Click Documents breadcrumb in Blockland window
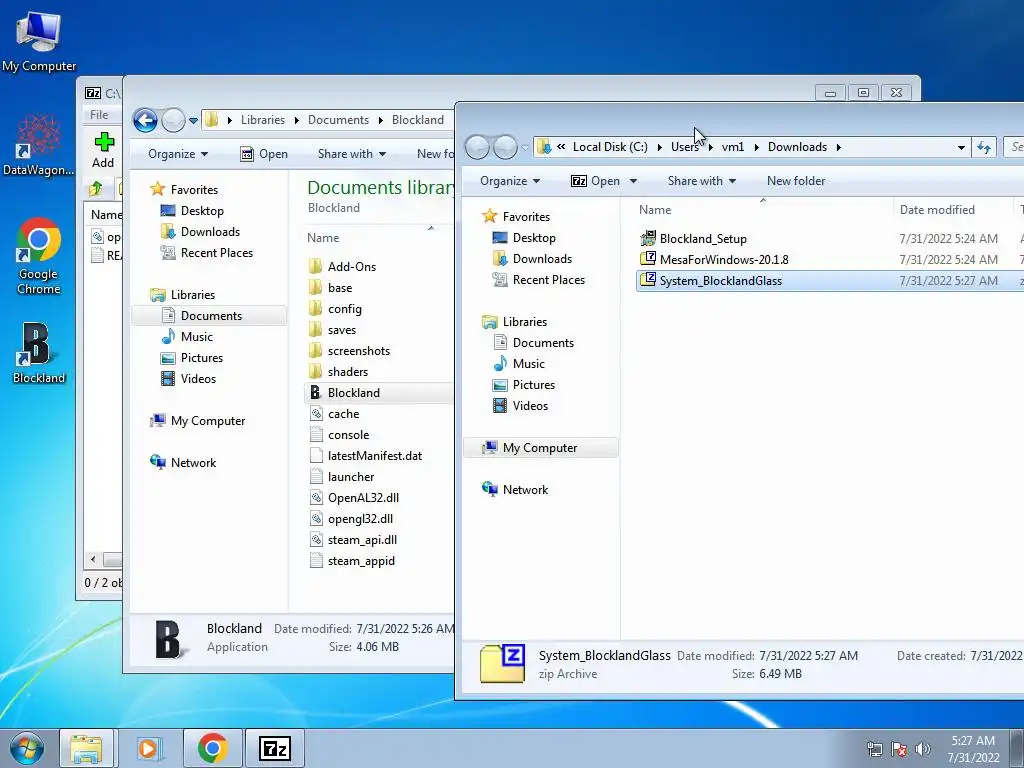 point(338,120)
